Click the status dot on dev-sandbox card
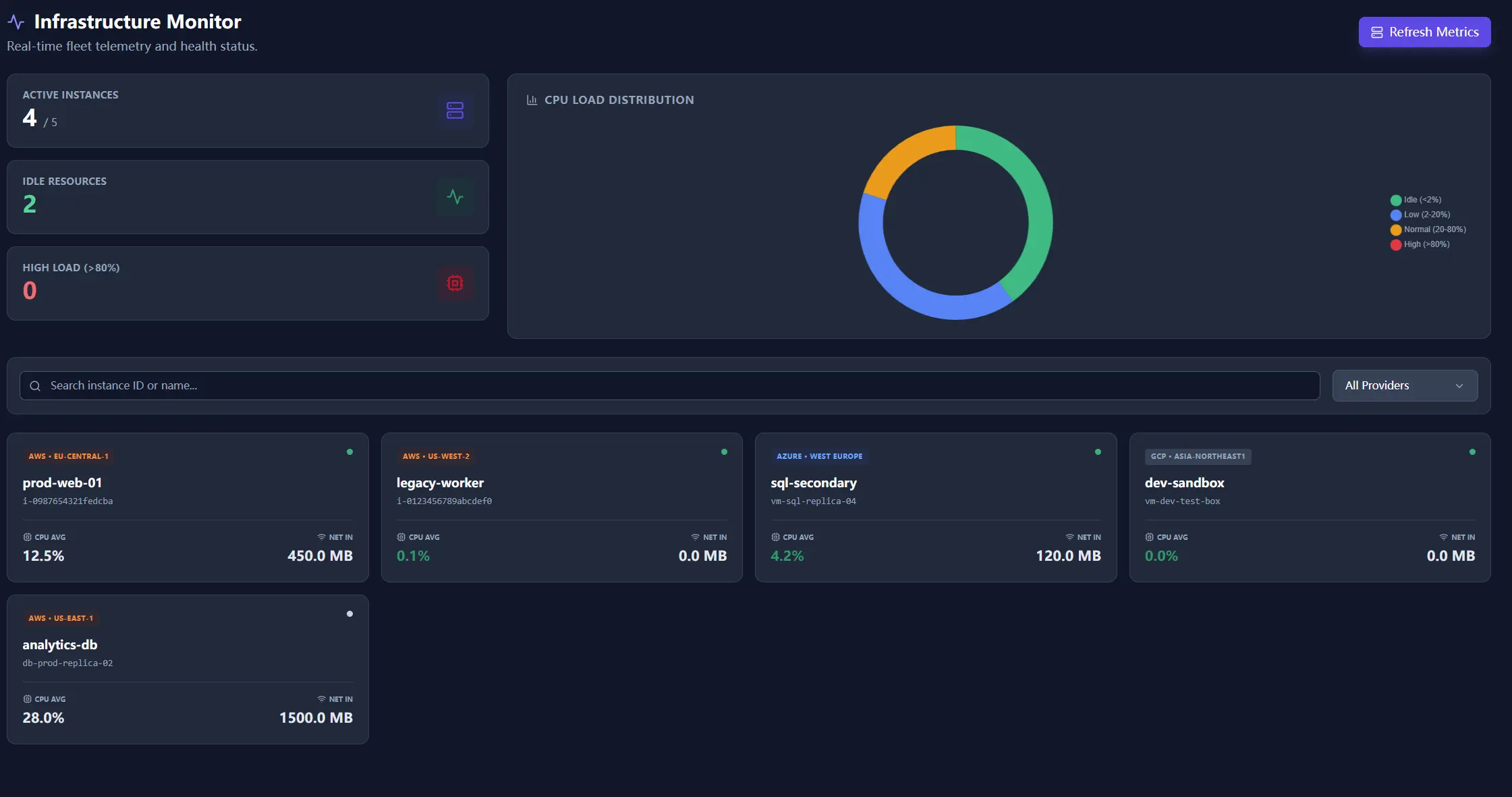The height and width of the screenshot is (797, 1512). [1472, 451]
